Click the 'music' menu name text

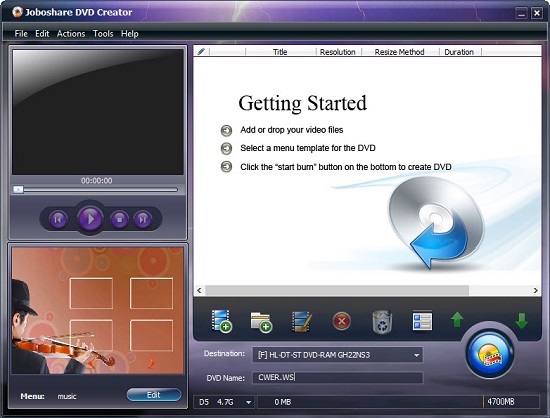coord(67,397)
